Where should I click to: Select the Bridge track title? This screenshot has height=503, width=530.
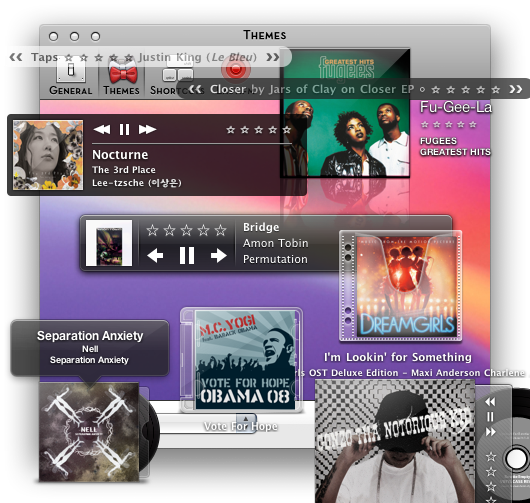click(x=261, y=227)
